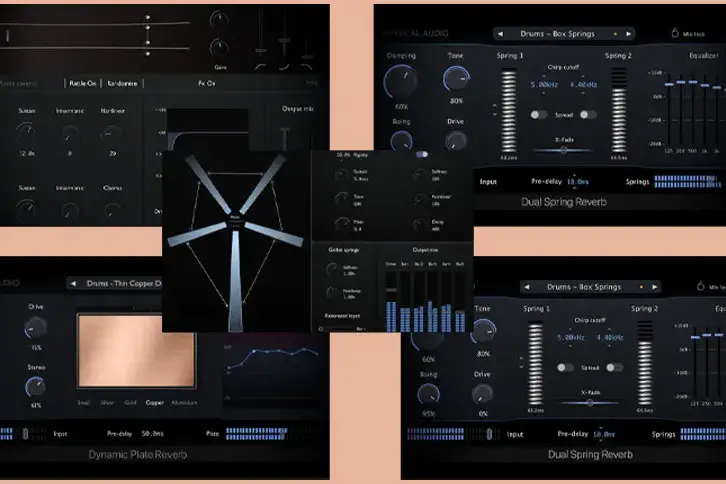
Task: Click the Decay knob in center plugin
Action: pos(420,225)
